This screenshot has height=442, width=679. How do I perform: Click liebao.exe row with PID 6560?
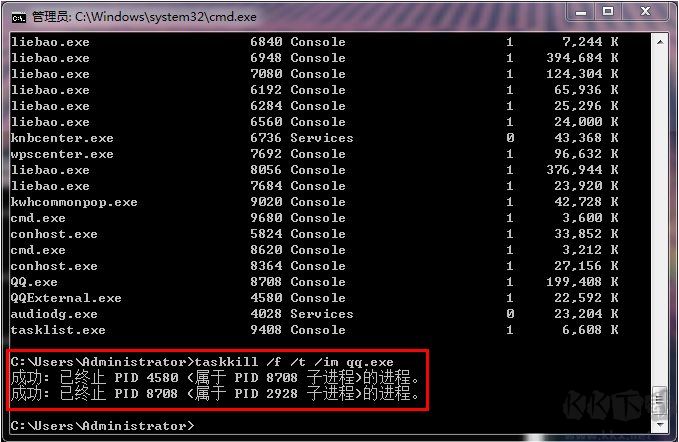click(314, 122)
